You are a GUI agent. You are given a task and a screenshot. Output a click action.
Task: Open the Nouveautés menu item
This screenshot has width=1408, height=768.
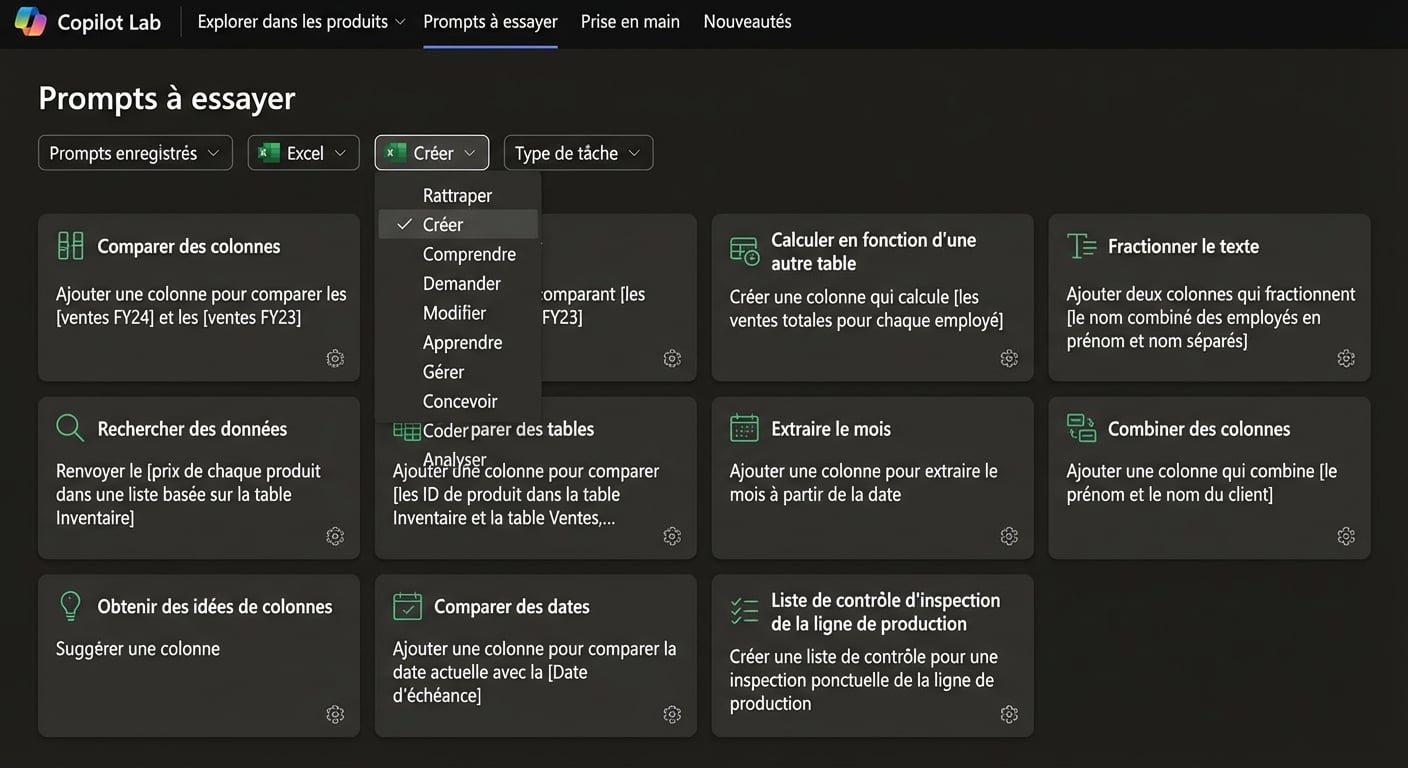(x=746, y=20)
